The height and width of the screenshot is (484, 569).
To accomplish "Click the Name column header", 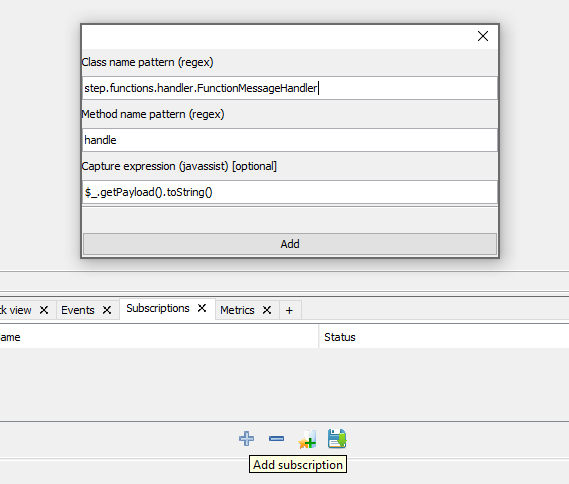I will pyautogui.click(x=10, y=337).
